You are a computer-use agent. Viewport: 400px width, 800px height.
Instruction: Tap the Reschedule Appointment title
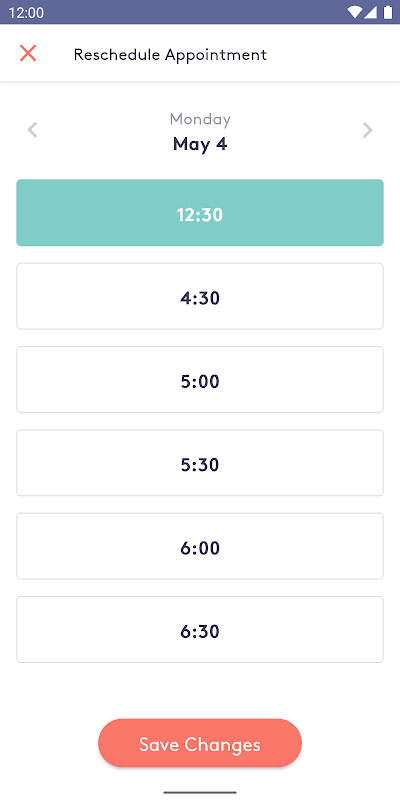tap(170, 55)
